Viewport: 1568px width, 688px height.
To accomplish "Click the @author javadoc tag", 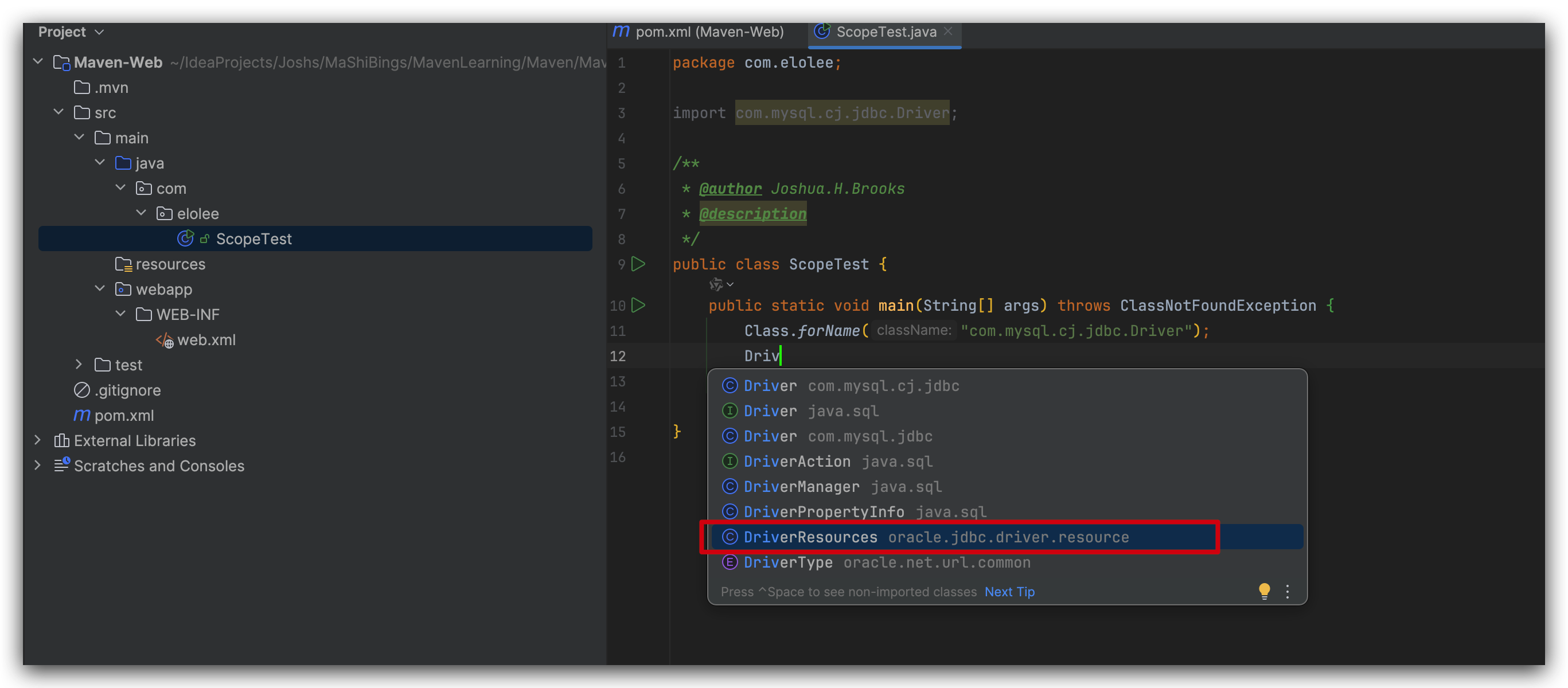I will pos(730,189).
